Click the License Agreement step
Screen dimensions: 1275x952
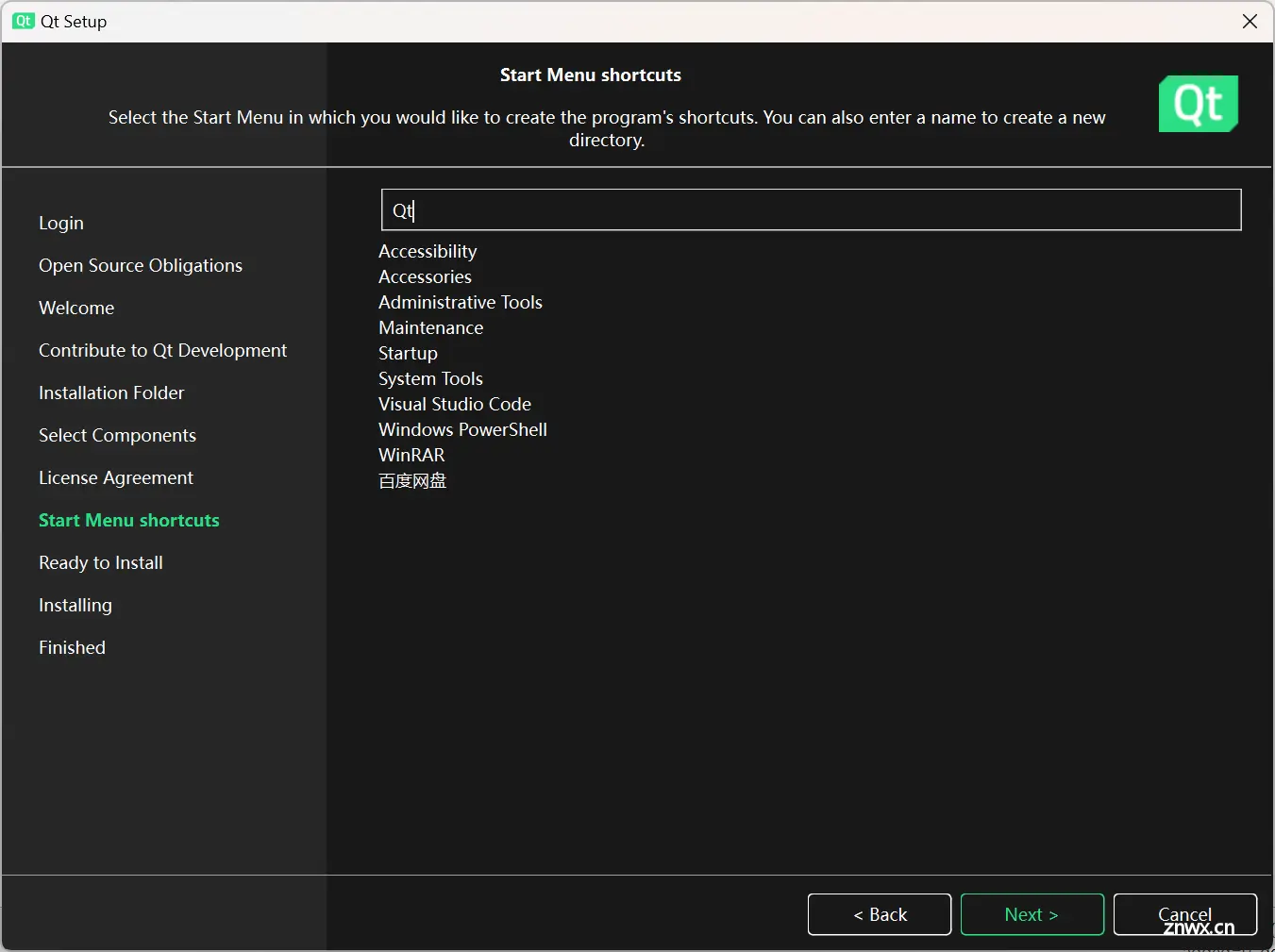(x=116, y=477)
